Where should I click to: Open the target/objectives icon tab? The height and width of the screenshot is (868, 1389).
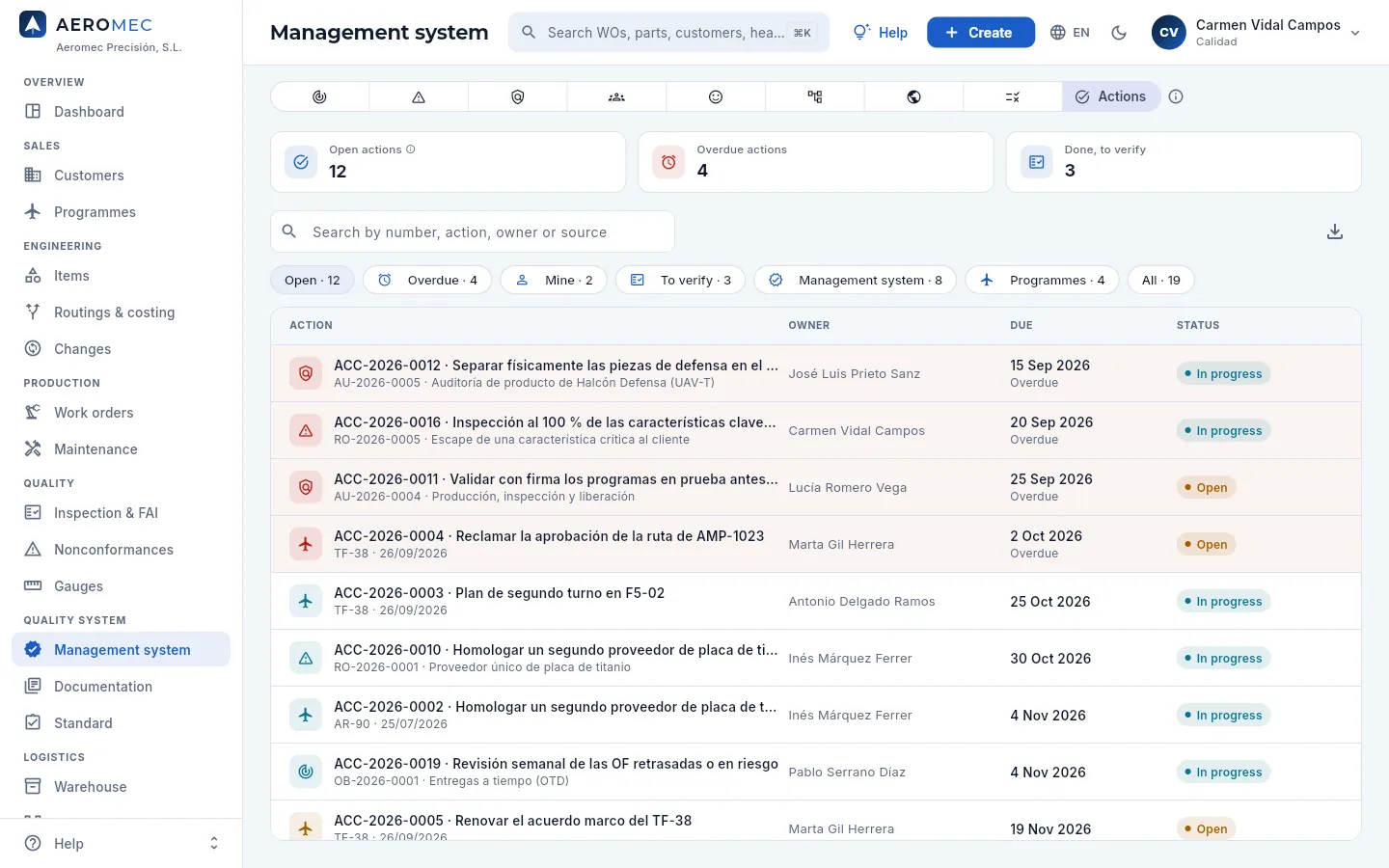pyautogui.click(x=320, y=96)
